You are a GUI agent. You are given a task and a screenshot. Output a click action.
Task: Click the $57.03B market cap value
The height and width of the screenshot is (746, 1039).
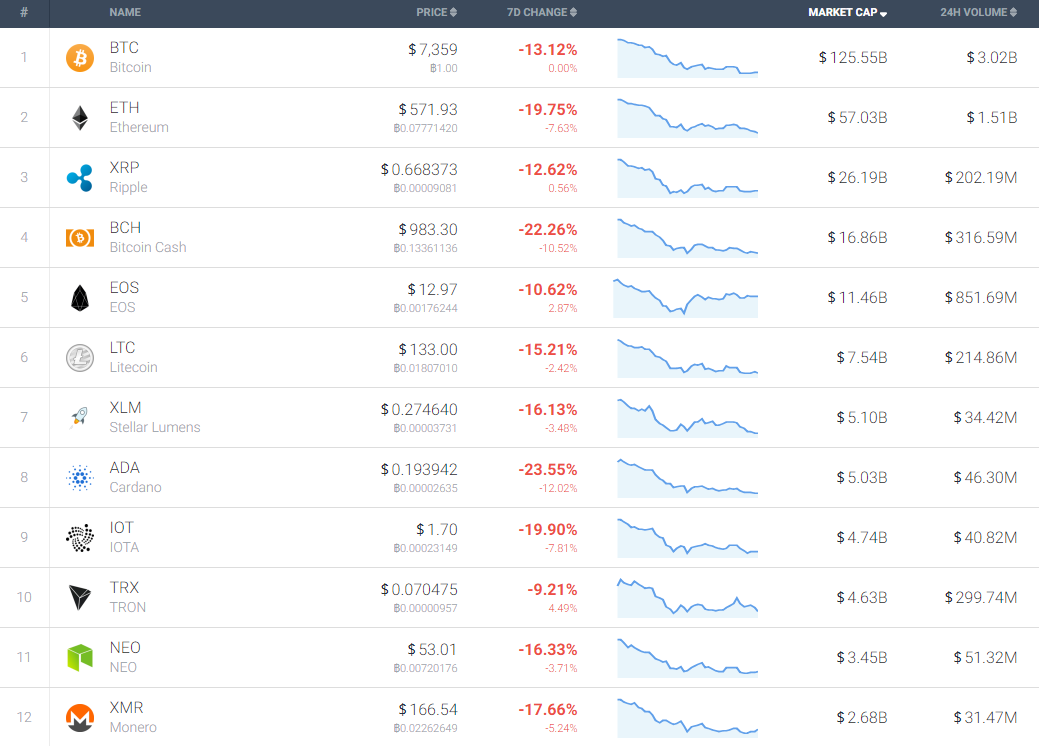click(857, 118)
